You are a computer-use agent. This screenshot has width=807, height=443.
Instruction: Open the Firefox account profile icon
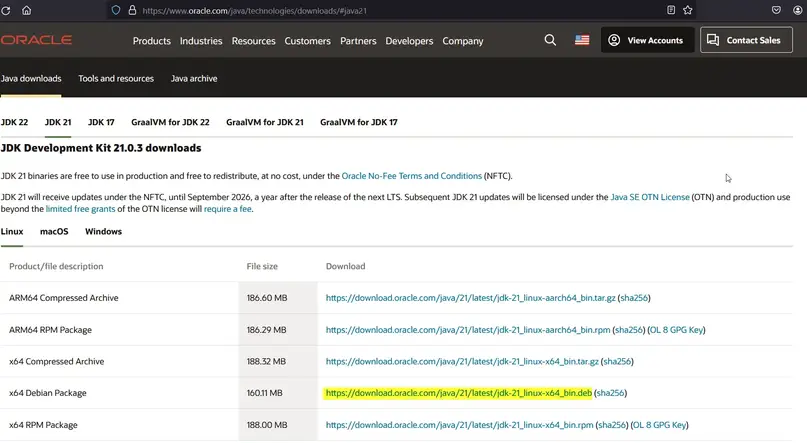(x=798, y=10)
